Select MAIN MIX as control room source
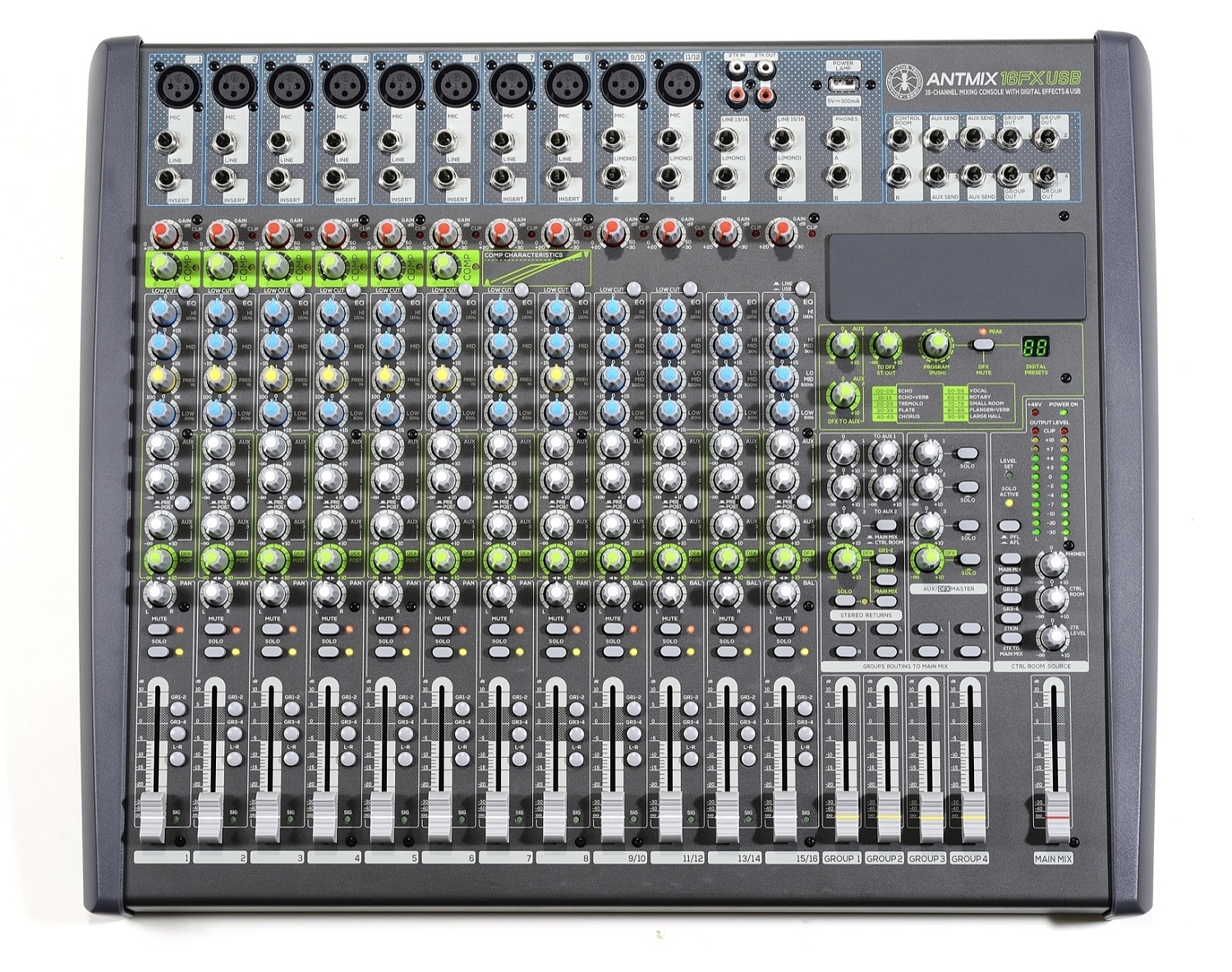The width and height of the screenshot is (1232, 972). click(x=1009, y=560)
